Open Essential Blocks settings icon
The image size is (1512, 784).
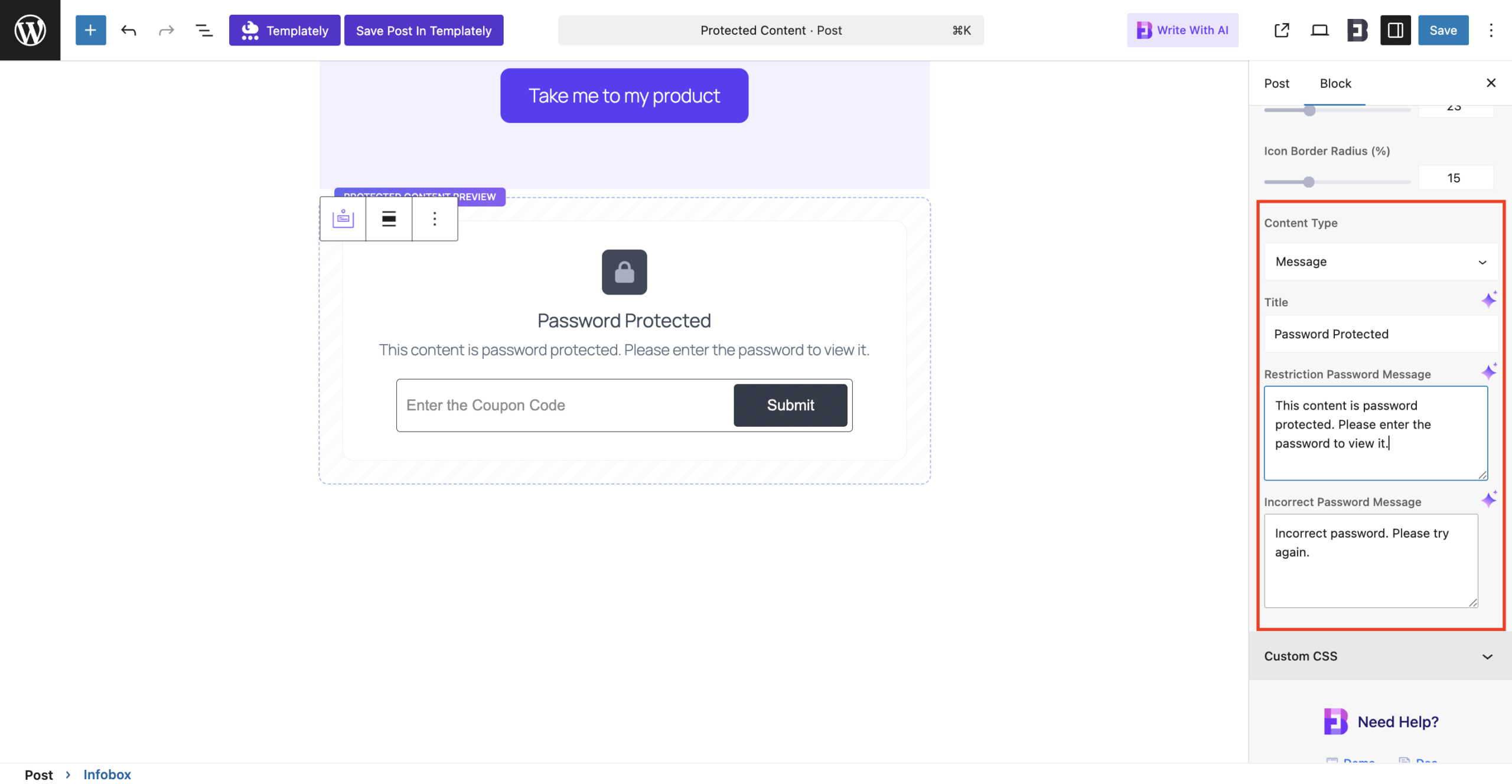click(1357, 30)
